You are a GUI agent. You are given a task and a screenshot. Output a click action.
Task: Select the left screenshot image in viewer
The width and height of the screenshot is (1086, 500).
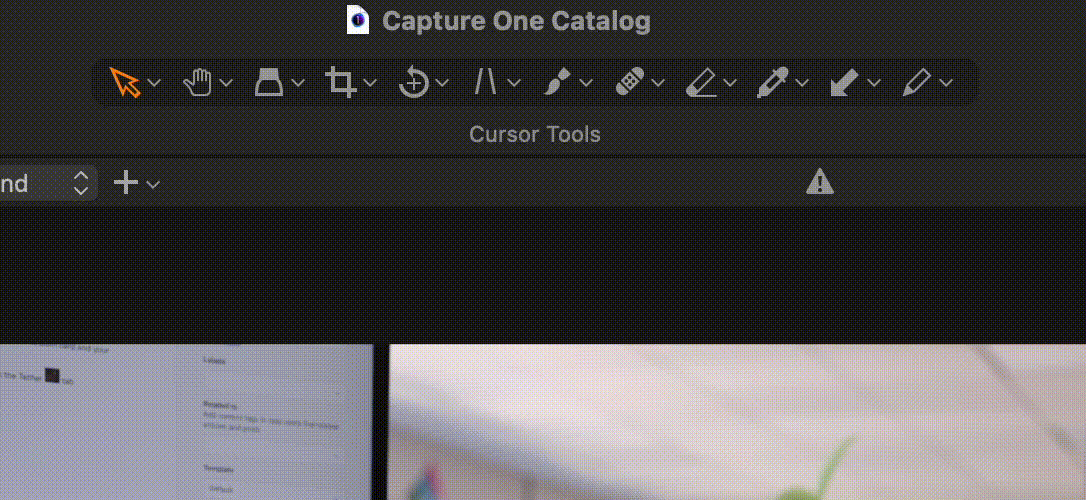186,422
